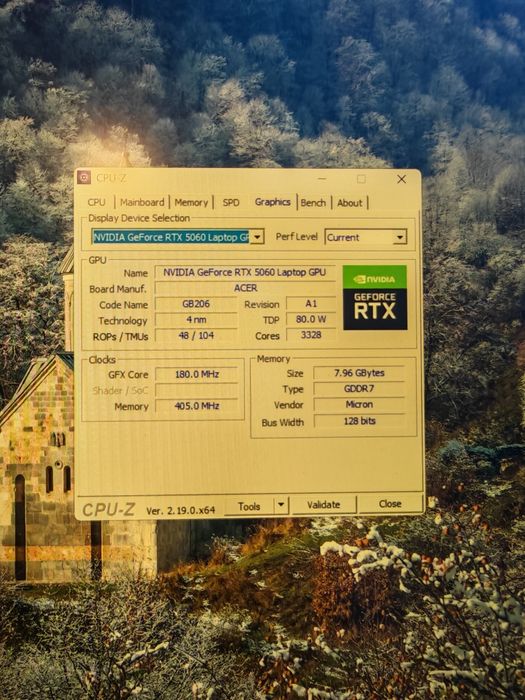Switch to the CPU tab
This screenshot has height=700, width=525.
pyautogui.click(x=96, y=202)
